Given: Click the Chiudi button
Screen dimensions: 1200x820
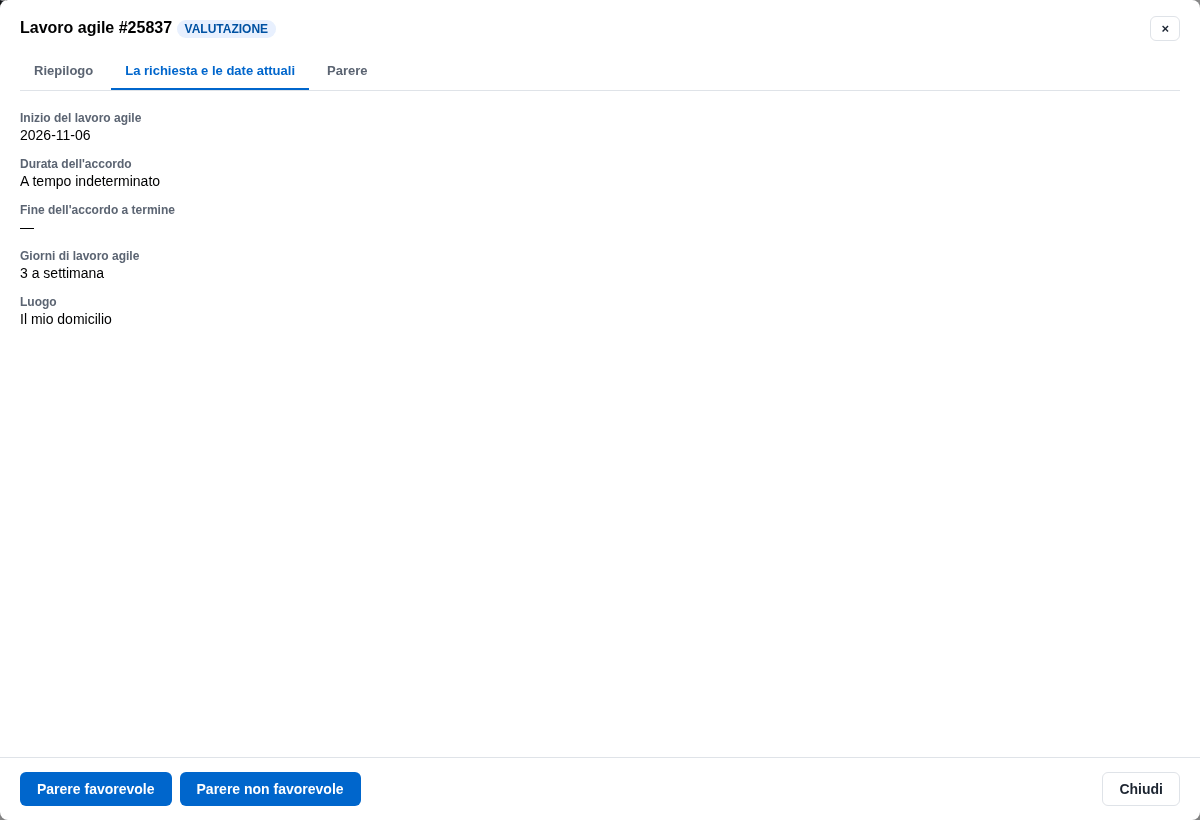Looking at the screenshot, I should pos(1141,789).
